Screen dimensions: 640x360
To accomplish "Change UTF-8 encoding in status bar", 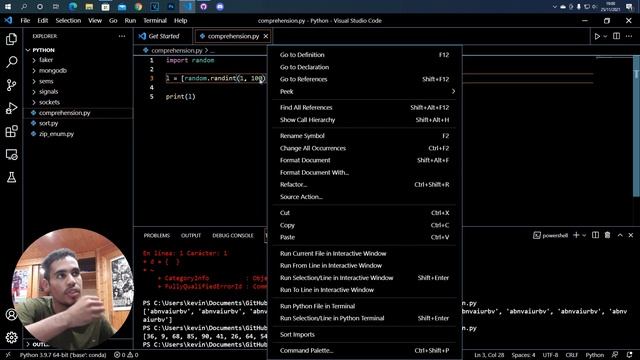I will pyautogui.click(x=550, y=355).
